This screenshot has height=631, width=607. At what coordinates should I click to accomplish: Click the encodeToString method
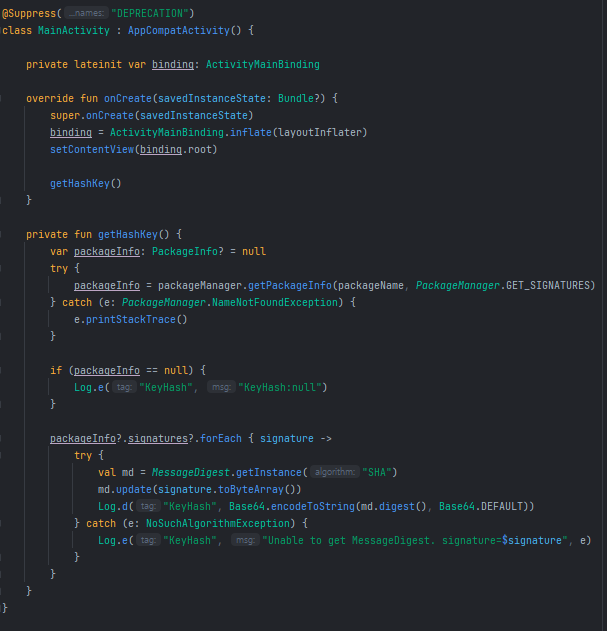313,506
